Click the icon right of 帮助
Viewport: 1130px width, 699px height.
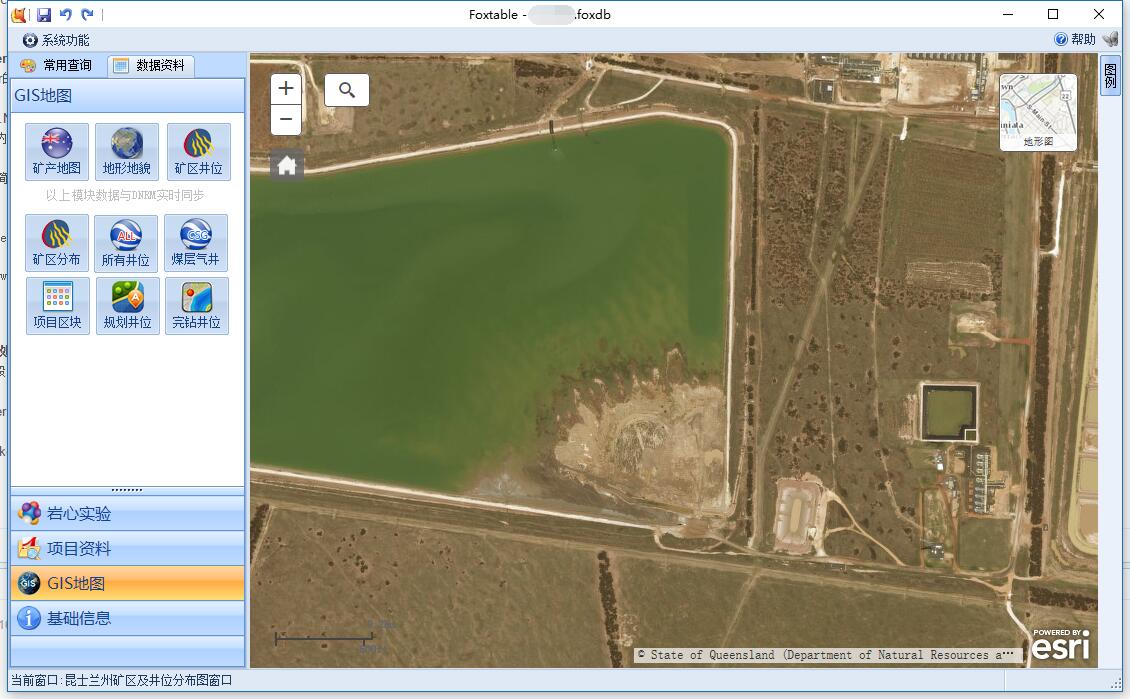pos(1111,40)
